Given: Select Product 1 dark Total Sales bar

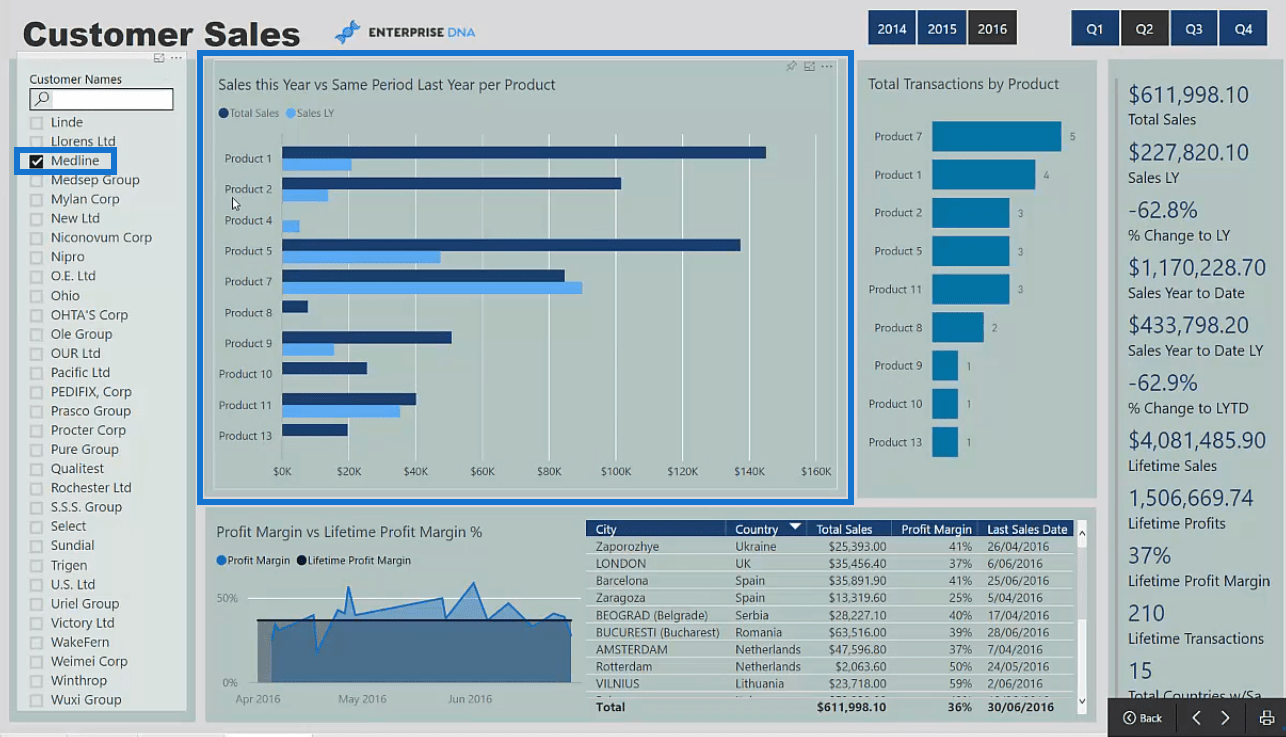Looking at the screenshot, I should tap(524, 153).
